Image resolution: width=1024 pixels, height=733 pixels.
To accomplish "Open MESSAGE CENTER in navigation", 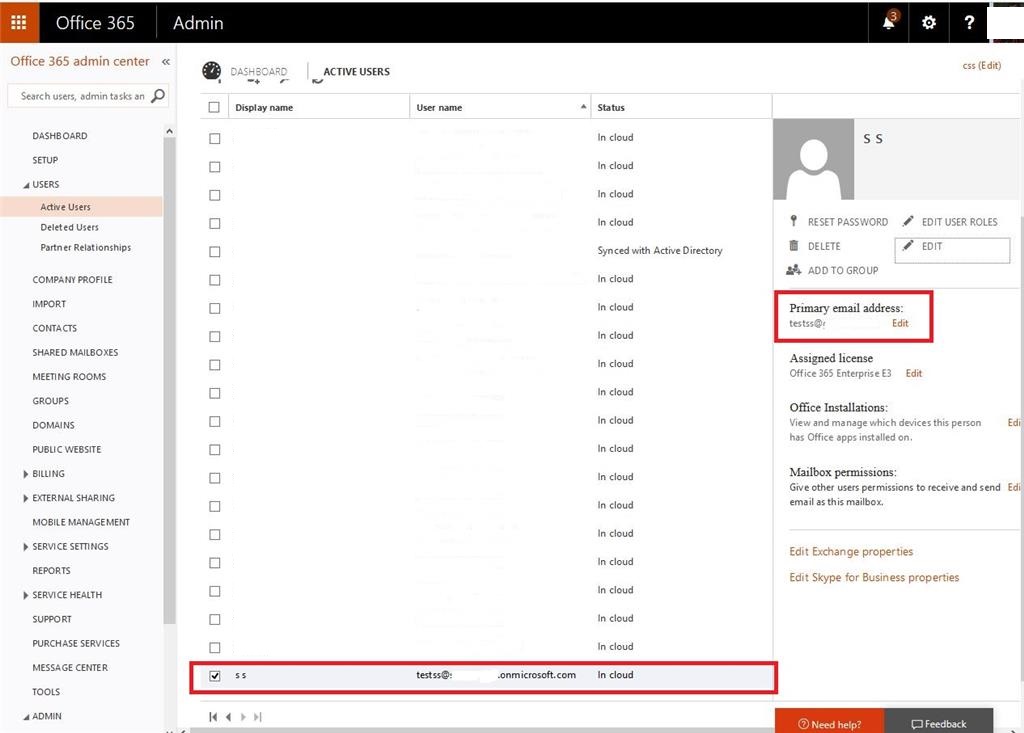I will 70,668.
